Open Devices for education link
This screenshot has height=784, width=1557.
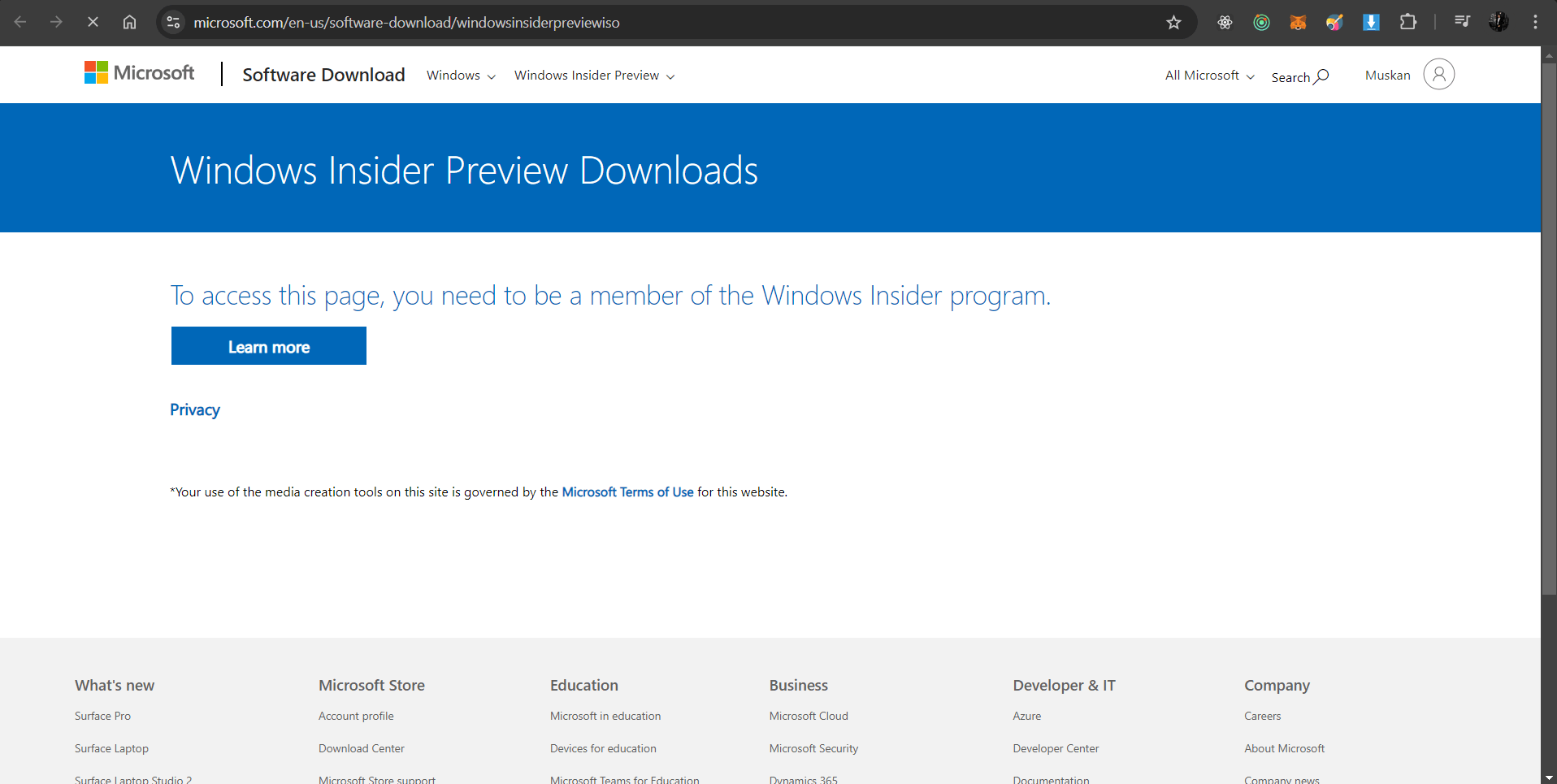(x=603, y=748)
